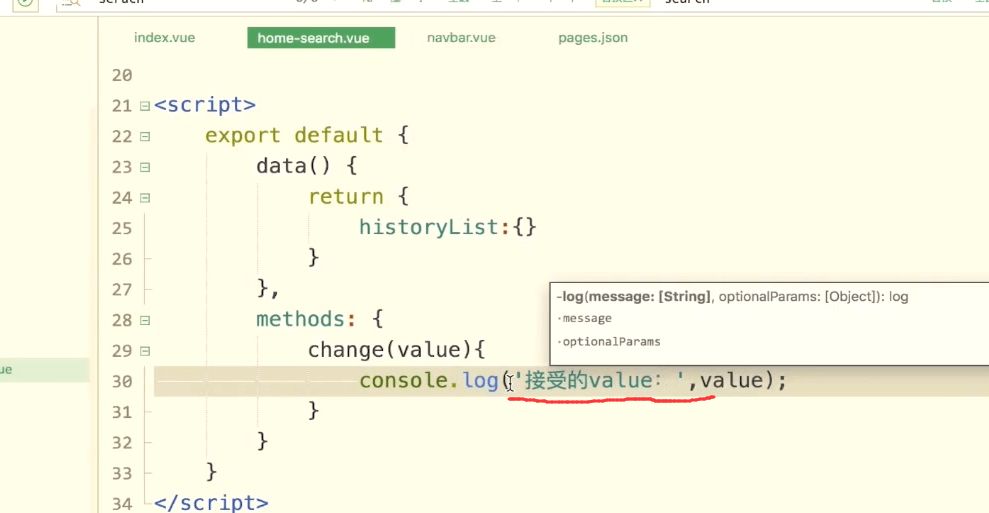
Task: Click the log method name on line 30
Action: click(481, 380)
